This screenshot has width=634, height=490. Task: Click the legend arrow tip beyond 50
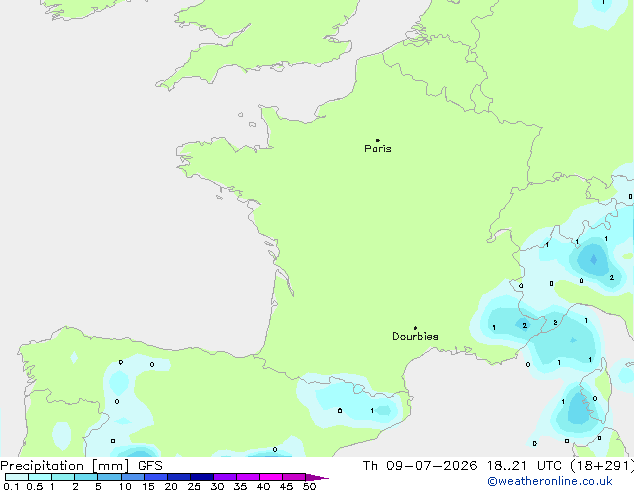pos(317,477)
